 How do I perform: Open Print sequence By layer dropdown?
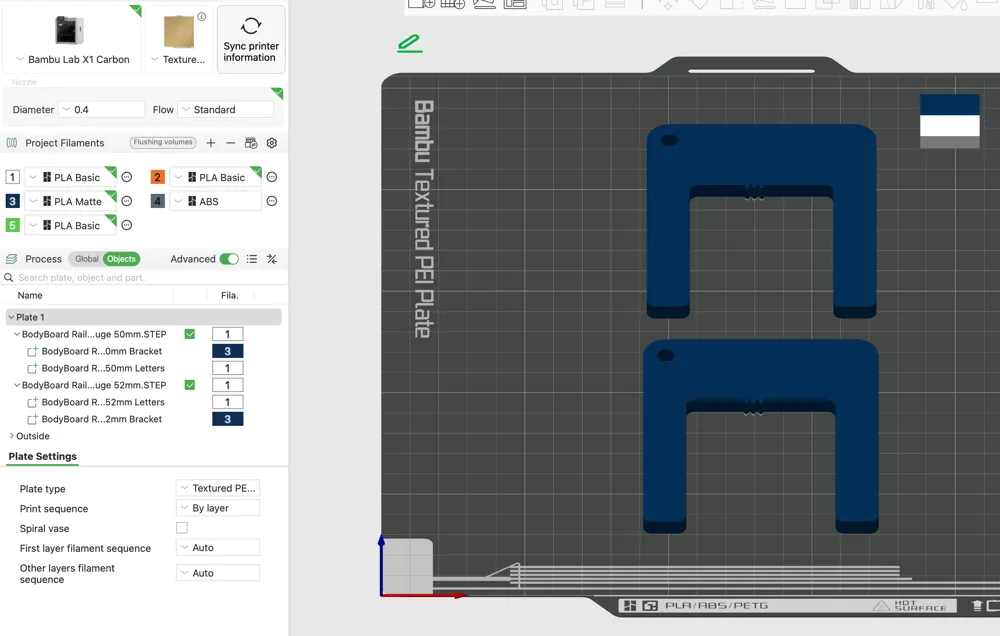217,508
